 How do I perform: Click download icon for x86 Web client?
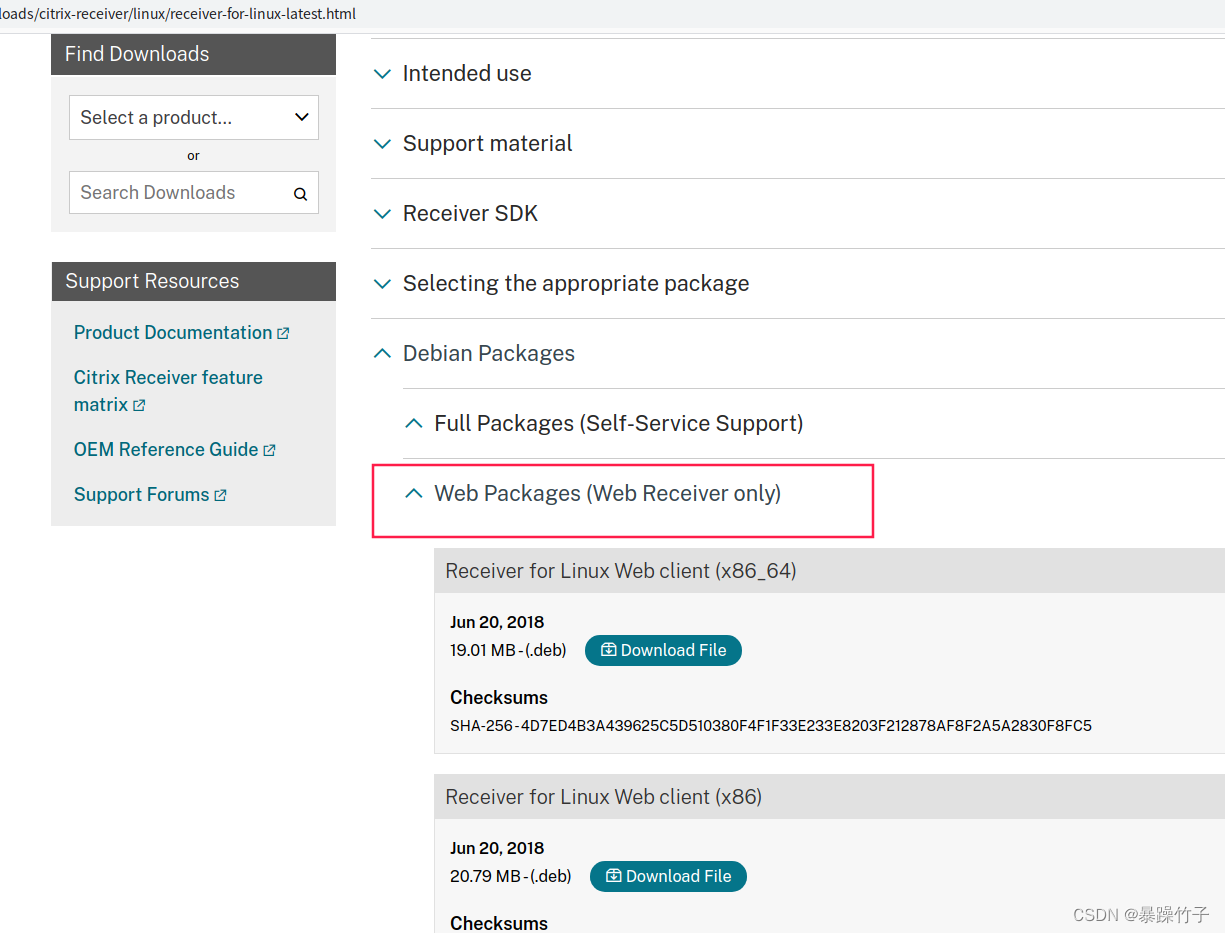(613, 876)
